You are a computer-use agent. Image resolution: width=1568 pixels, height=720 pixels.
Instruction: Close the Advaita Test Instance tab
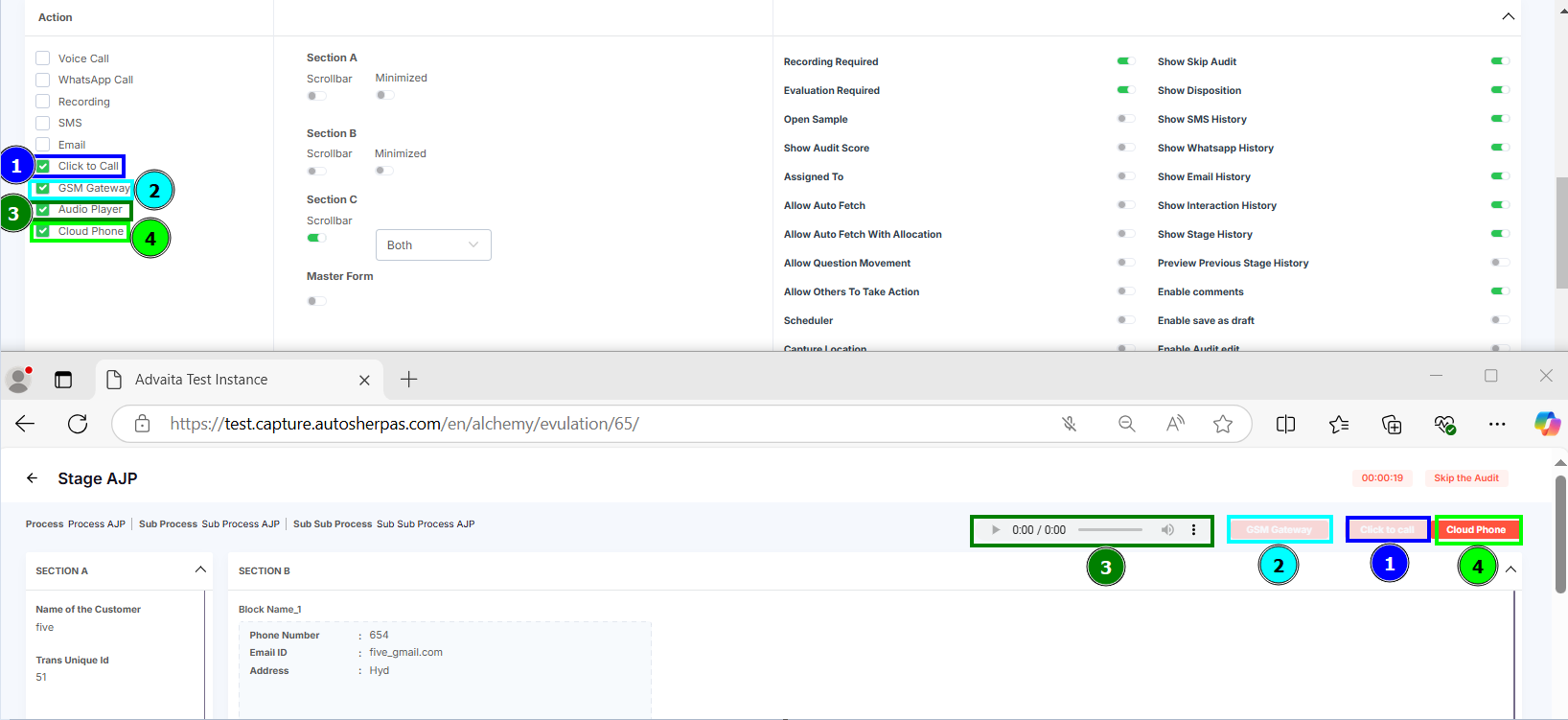(x=364, y=381)
